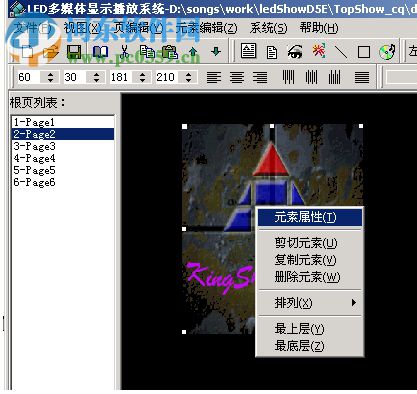
Task: Align elements to top edge
Action: point(289,77)
